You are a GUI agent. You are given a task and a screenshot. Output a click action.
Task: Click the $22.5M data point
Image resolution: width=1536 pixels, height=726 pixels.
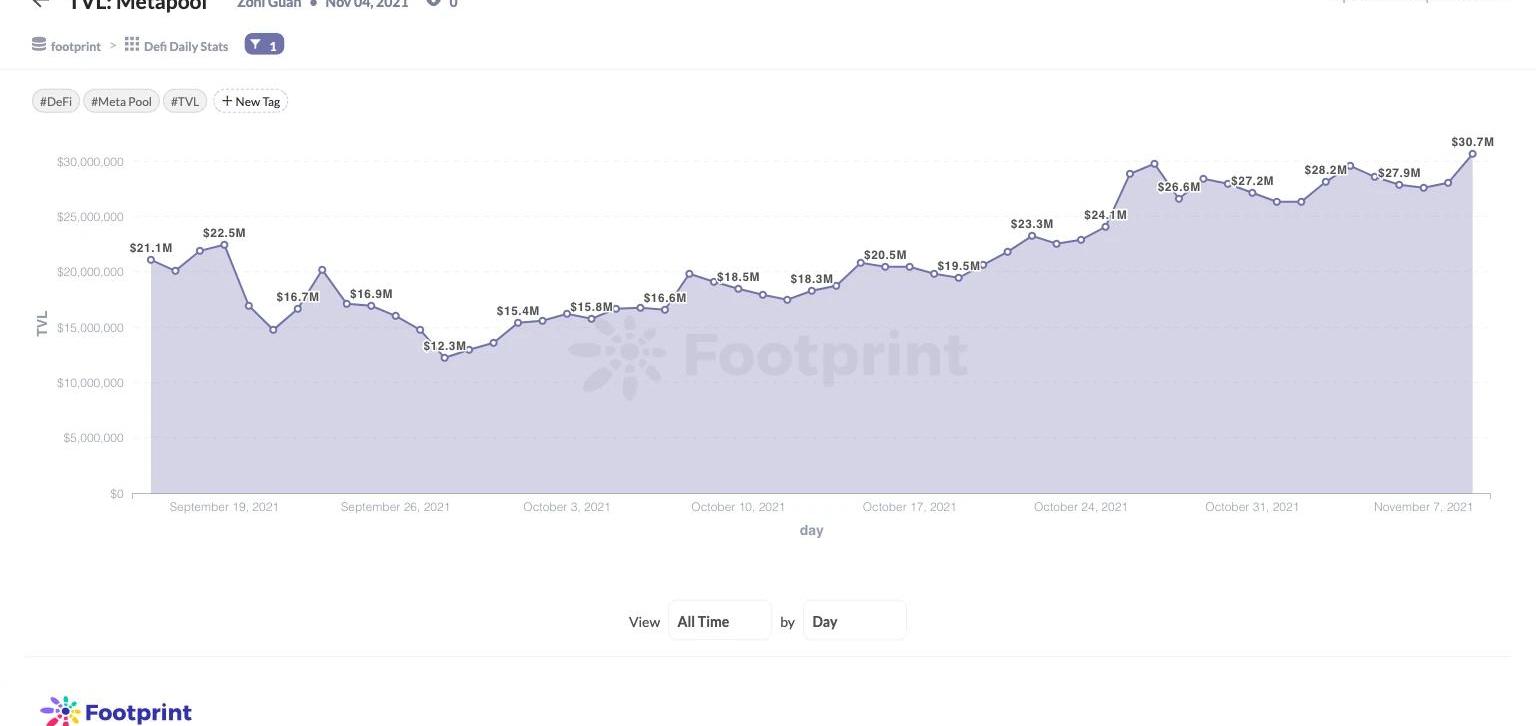point(224,245)
